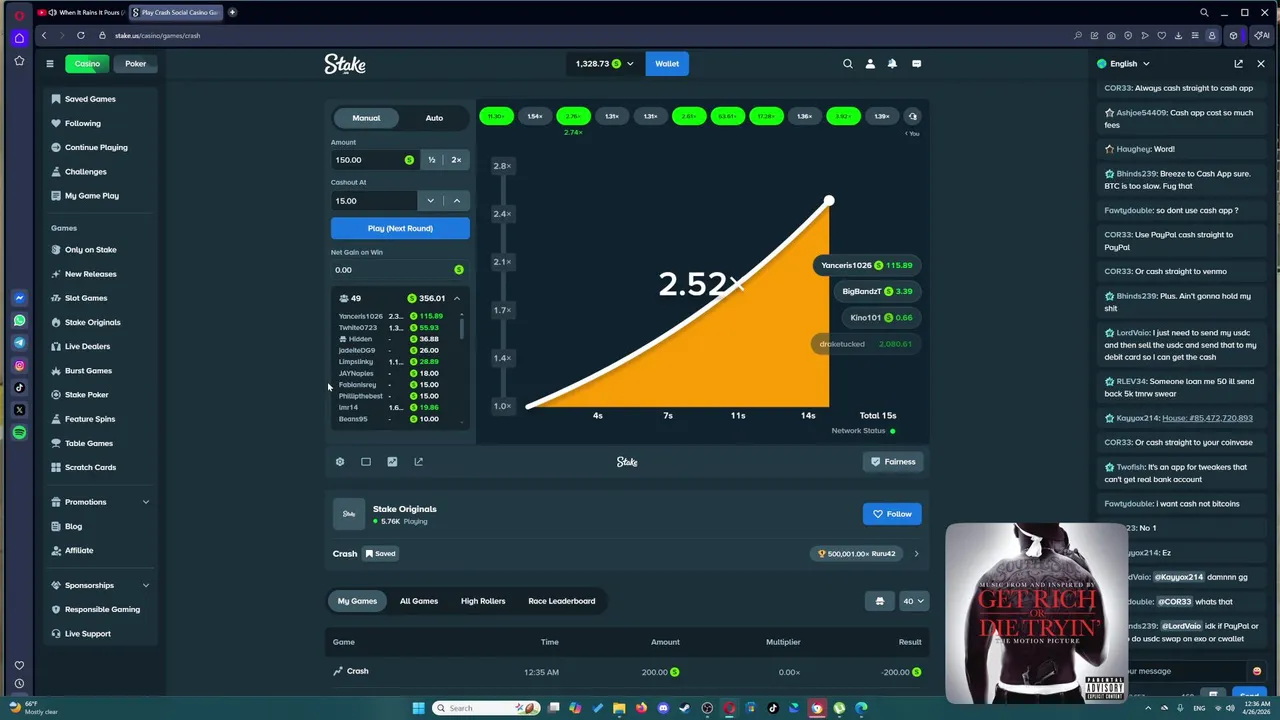Toggle ghost mode icon beside 40 dropdown
The width and height of the screenshot is (1280, 720).
pos(880,601)
